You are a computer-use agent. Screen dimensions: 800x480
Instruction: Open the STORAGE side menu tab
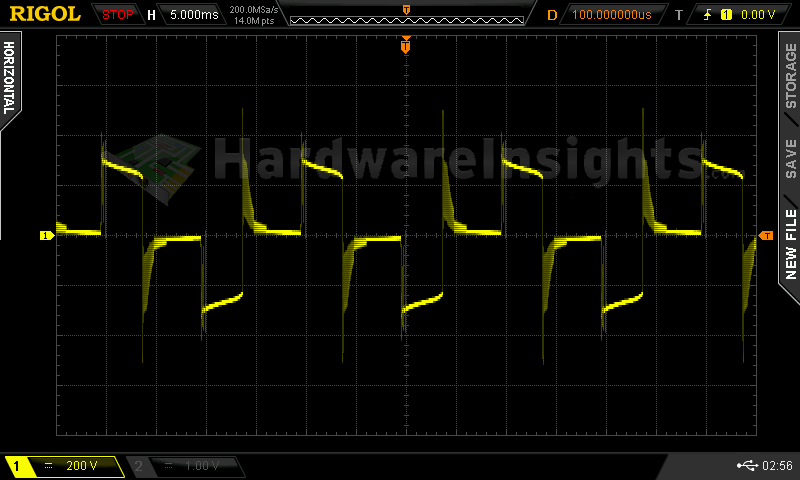[790, 75]
